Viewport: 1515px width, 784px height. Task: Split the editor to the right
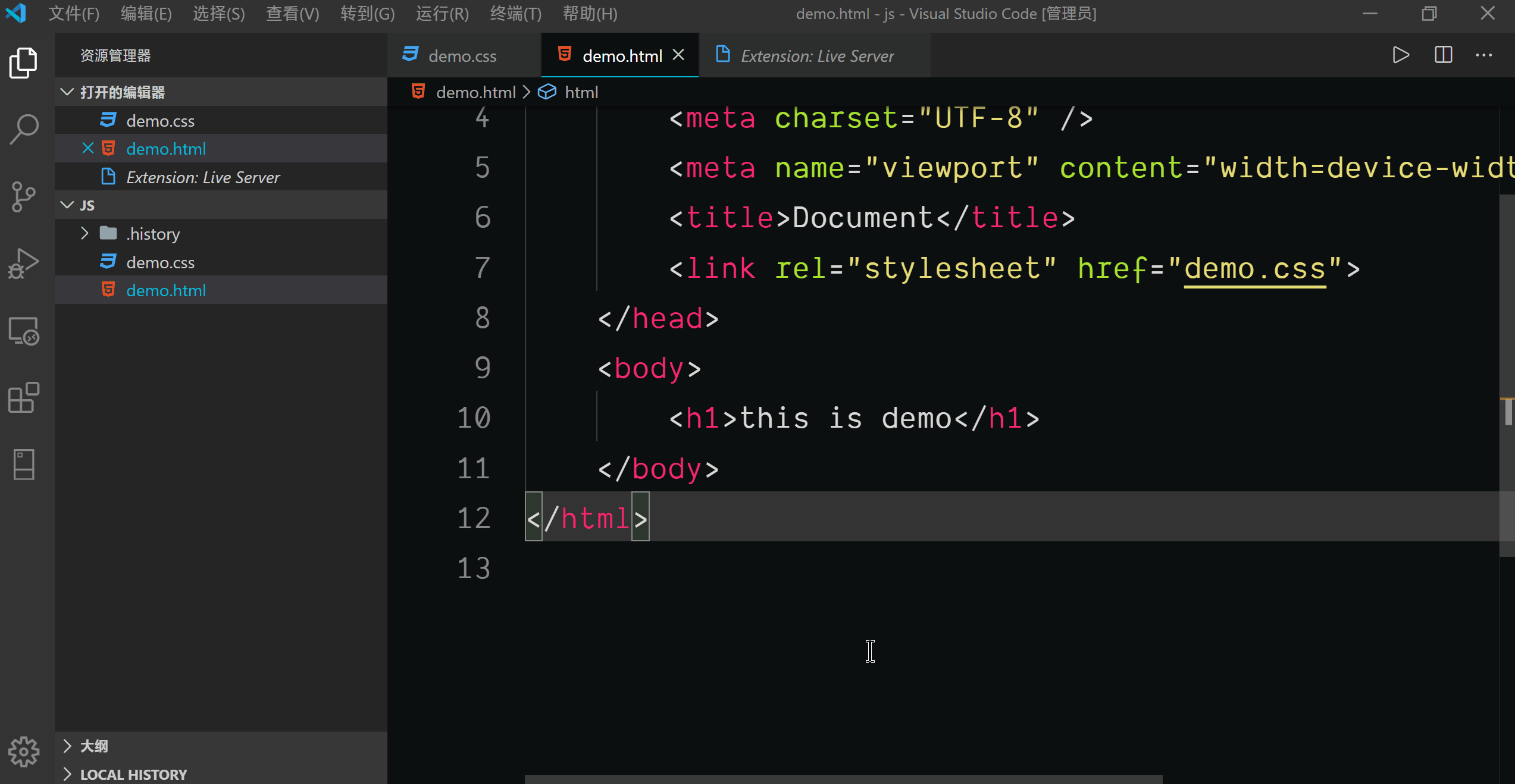click(1443, 55)
